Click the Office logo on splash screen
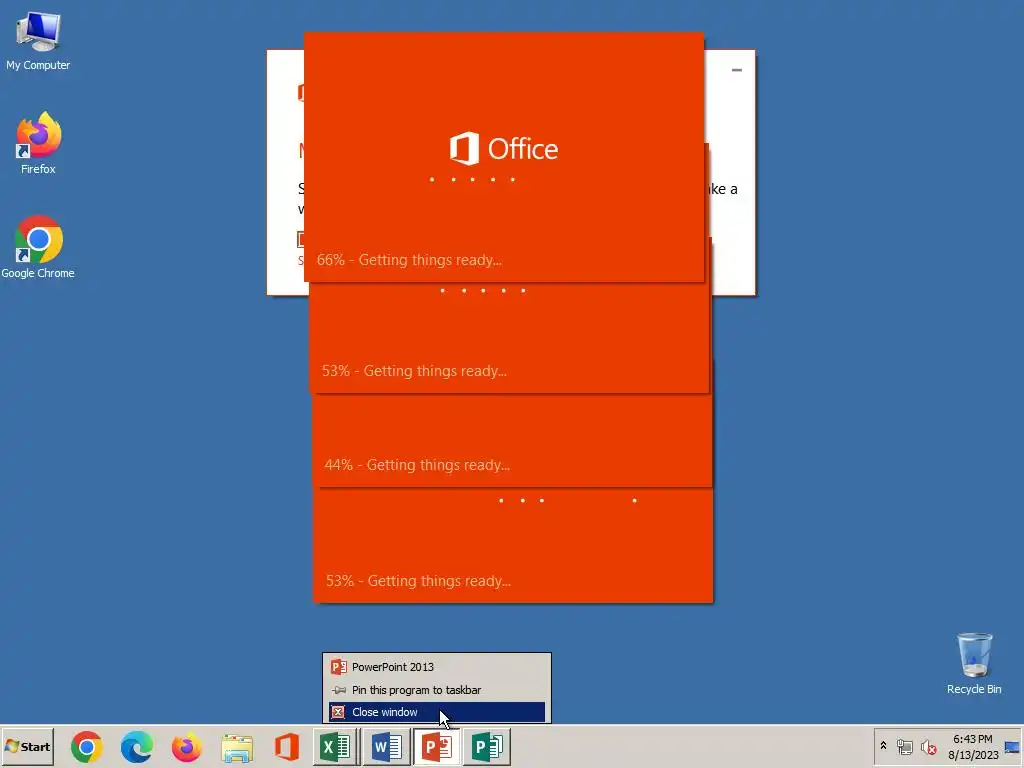1024x768 pixels. tap(504, 149)
